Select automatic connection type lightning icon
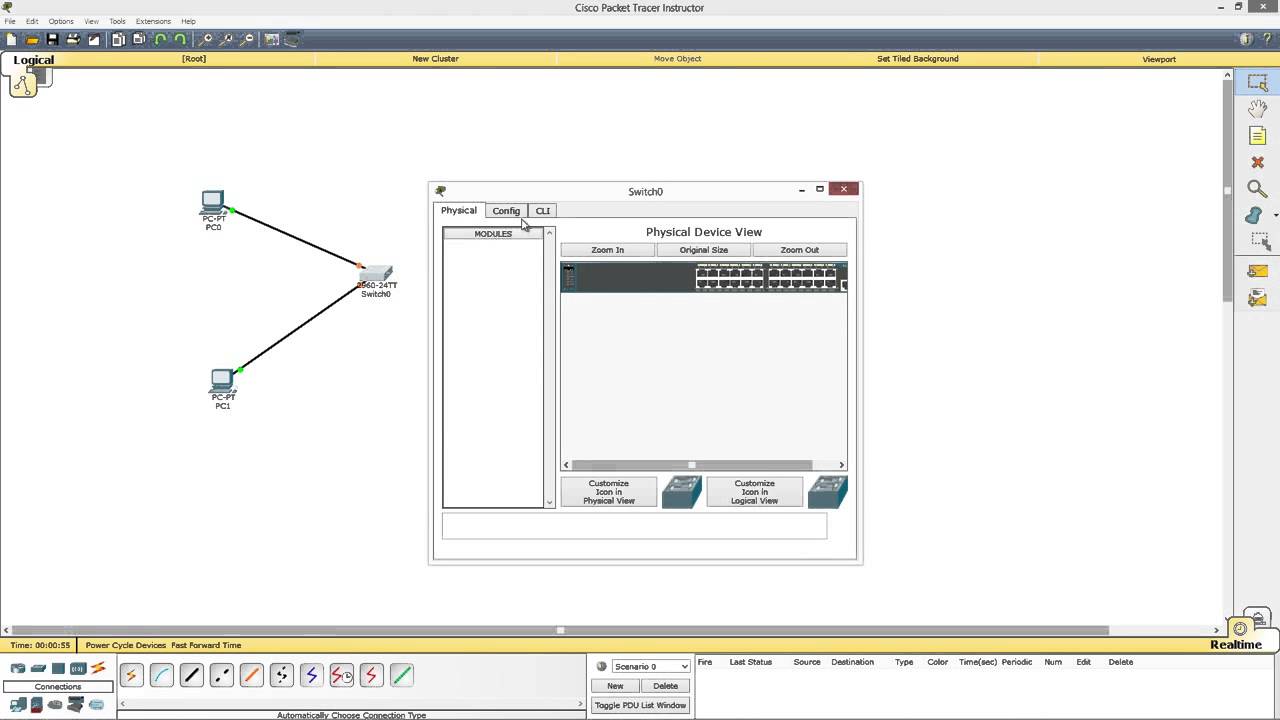This screenshot has height=720, width=1280. 131,676
